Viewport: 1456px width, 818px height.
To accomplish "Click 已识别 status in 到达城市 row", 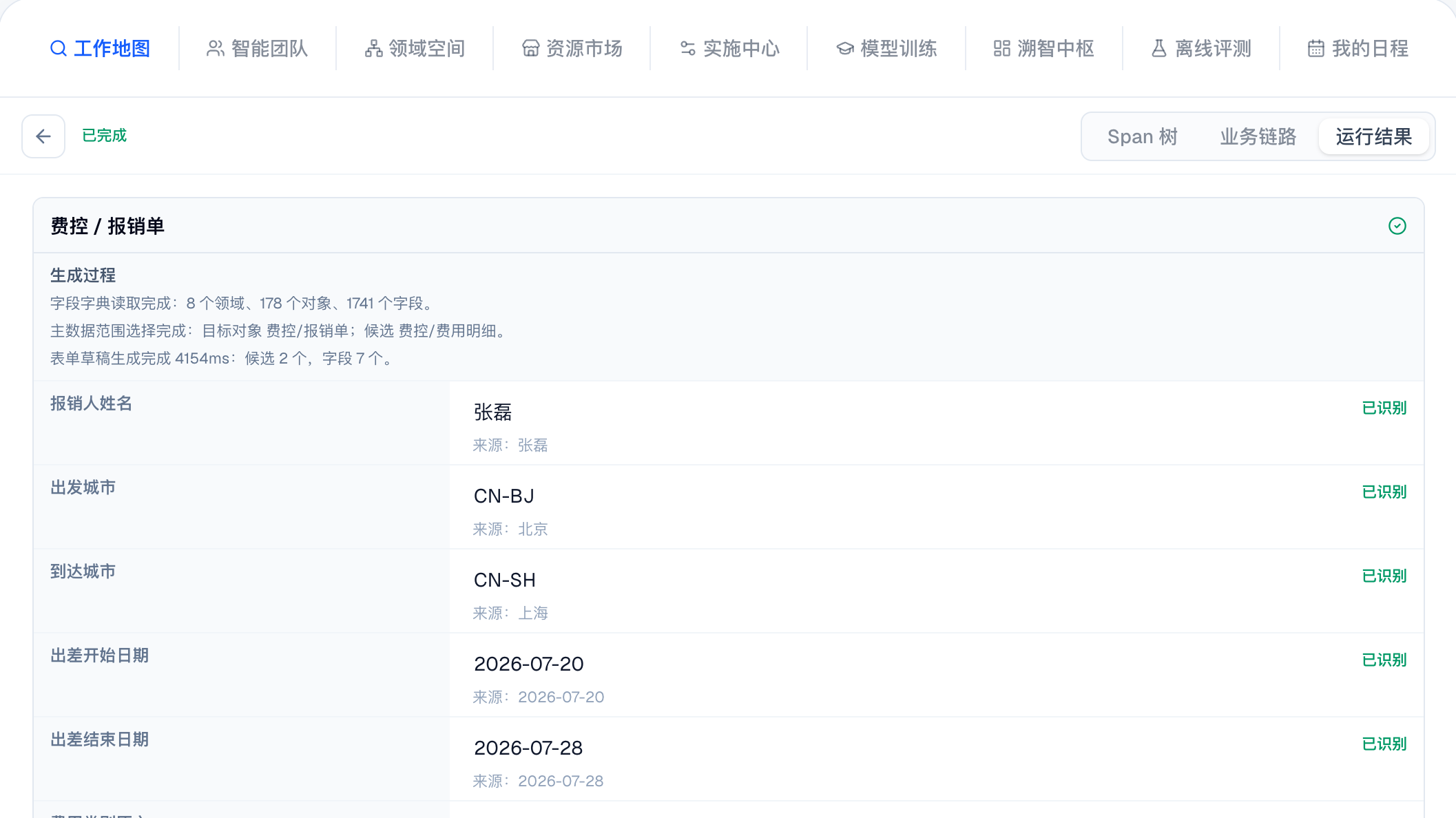I will pyautogui.click(x=1384, y=576).
